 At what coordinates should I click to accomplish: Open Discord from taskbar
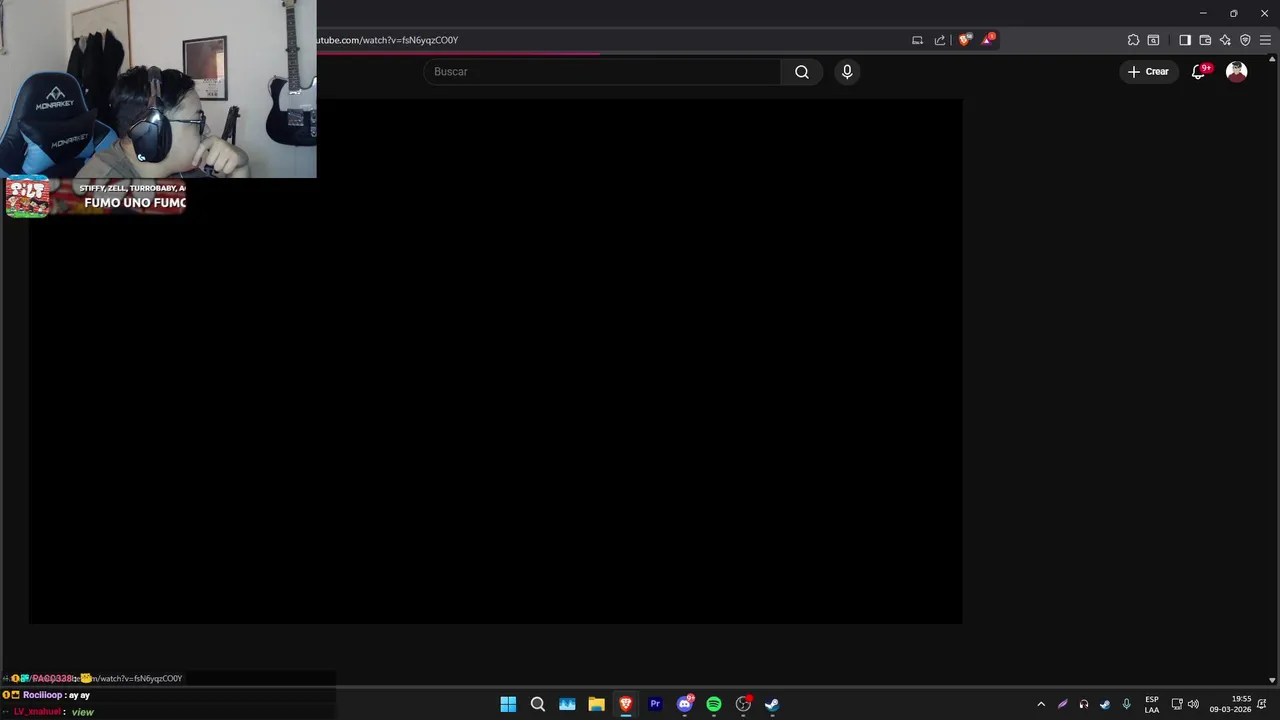click(x=685, y=704)
